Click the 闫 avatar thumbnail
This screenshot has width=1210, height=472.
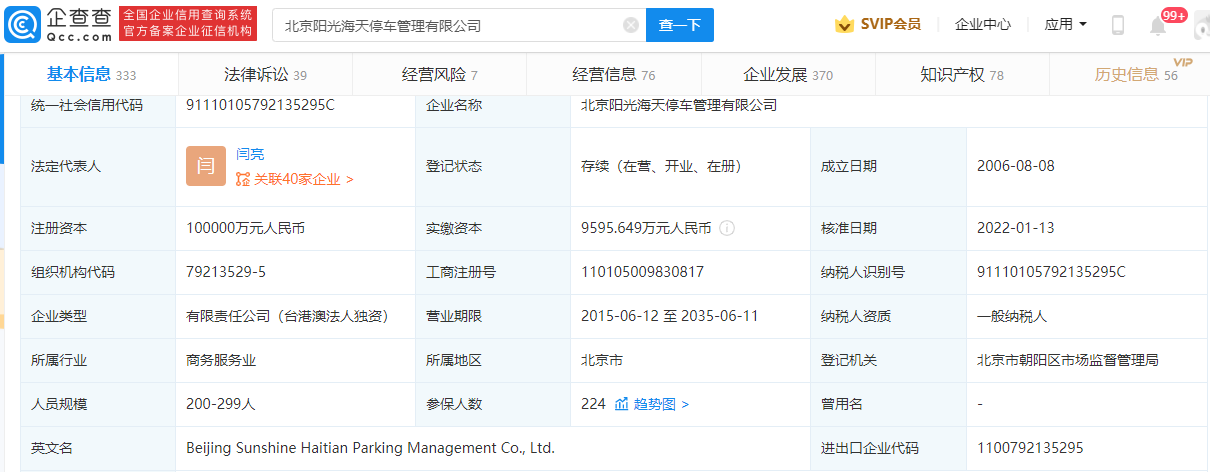coord(206,166)
